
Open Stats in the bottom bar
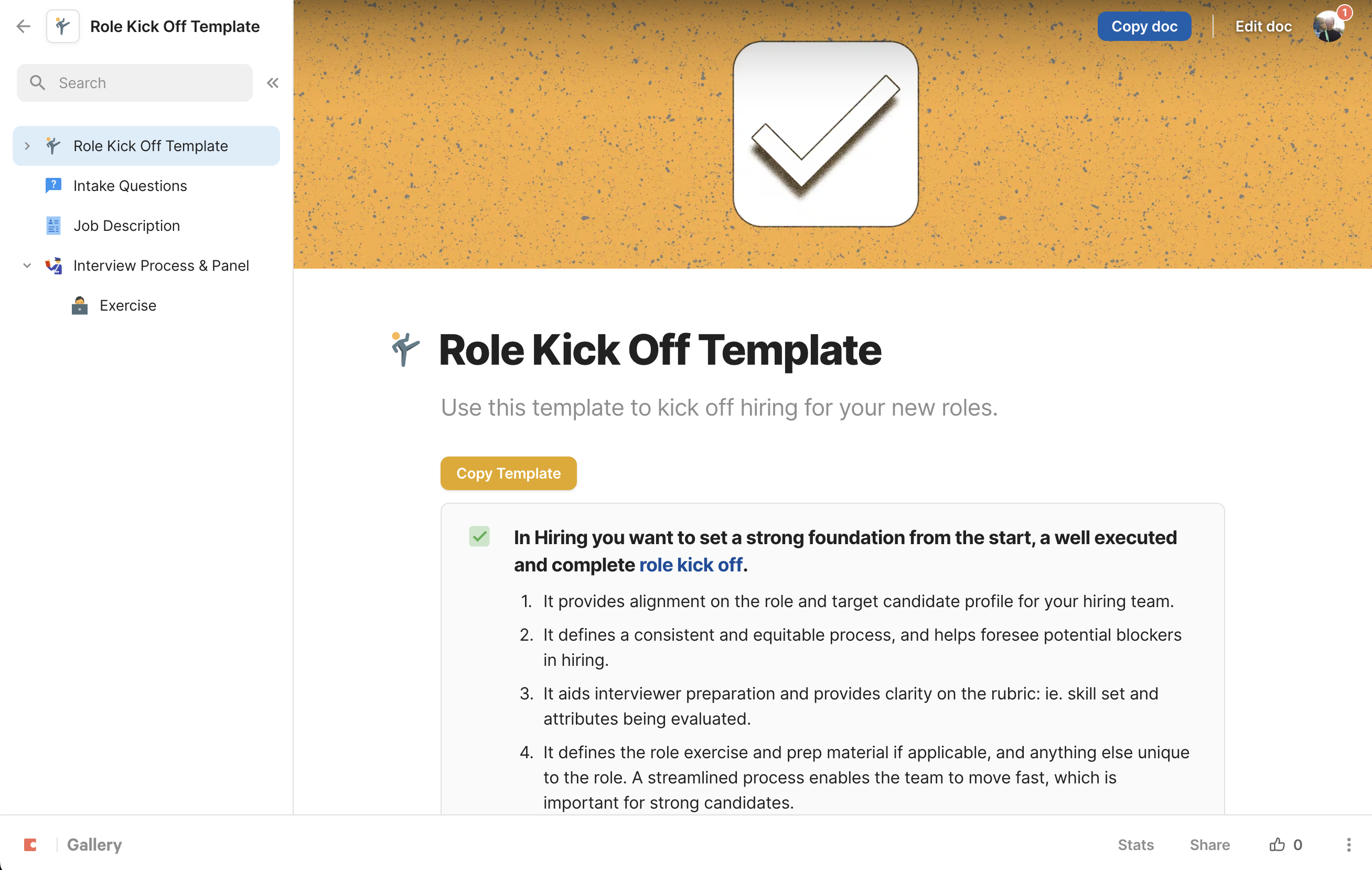(1135, 844)
